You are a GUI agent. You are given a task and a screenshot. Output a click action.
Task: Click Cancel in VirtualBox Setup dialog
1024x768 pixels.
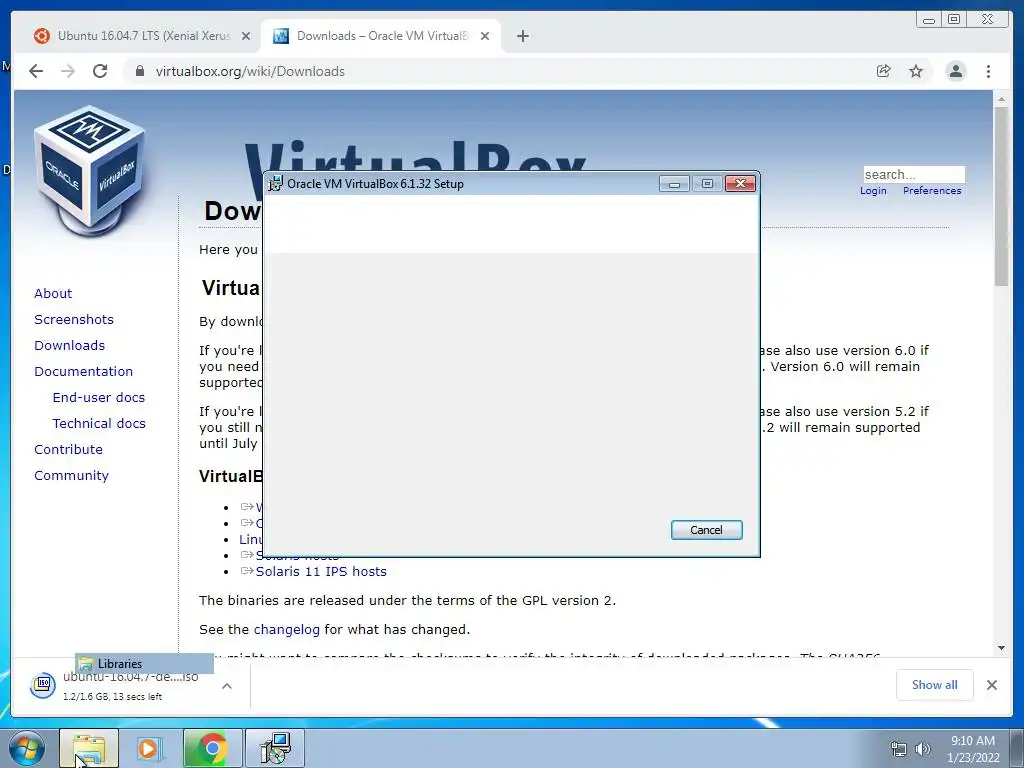(x=707, y=530)
